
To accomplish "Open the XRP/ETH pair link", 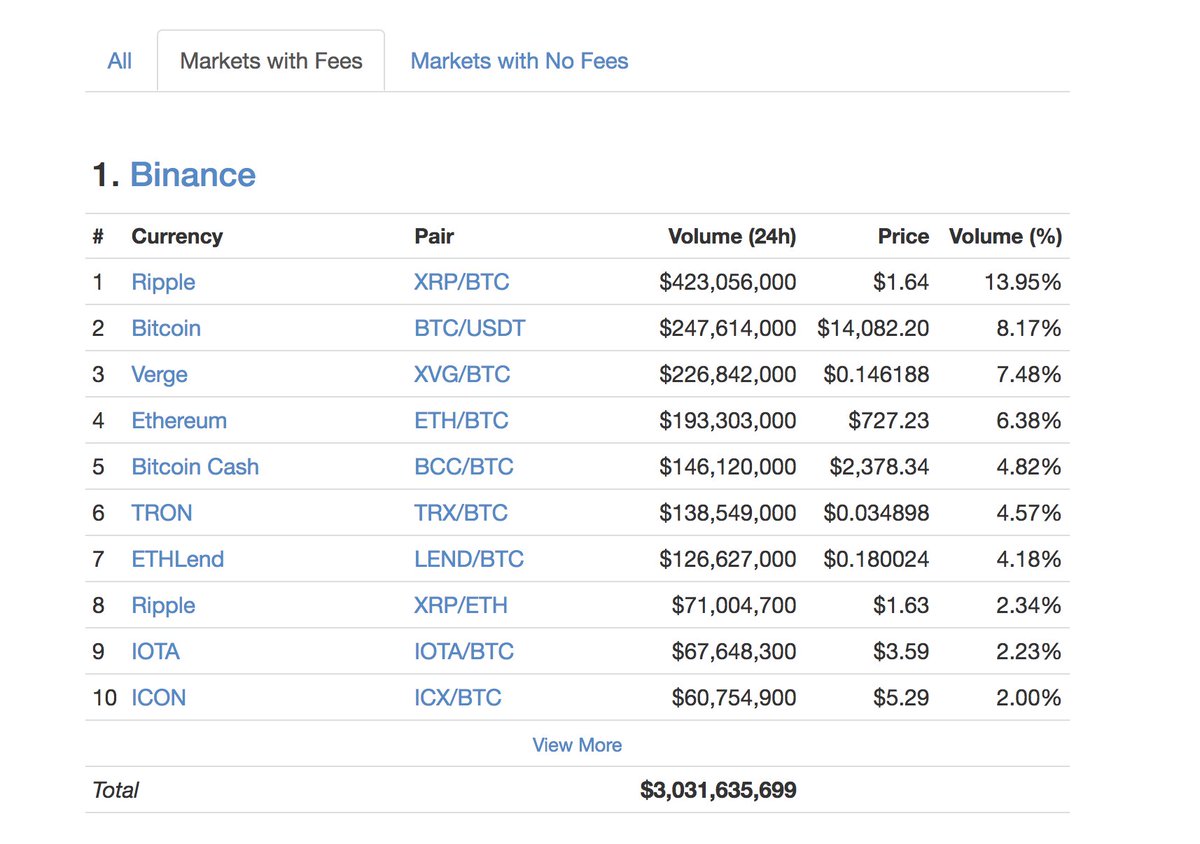I will tap(461, 606).
